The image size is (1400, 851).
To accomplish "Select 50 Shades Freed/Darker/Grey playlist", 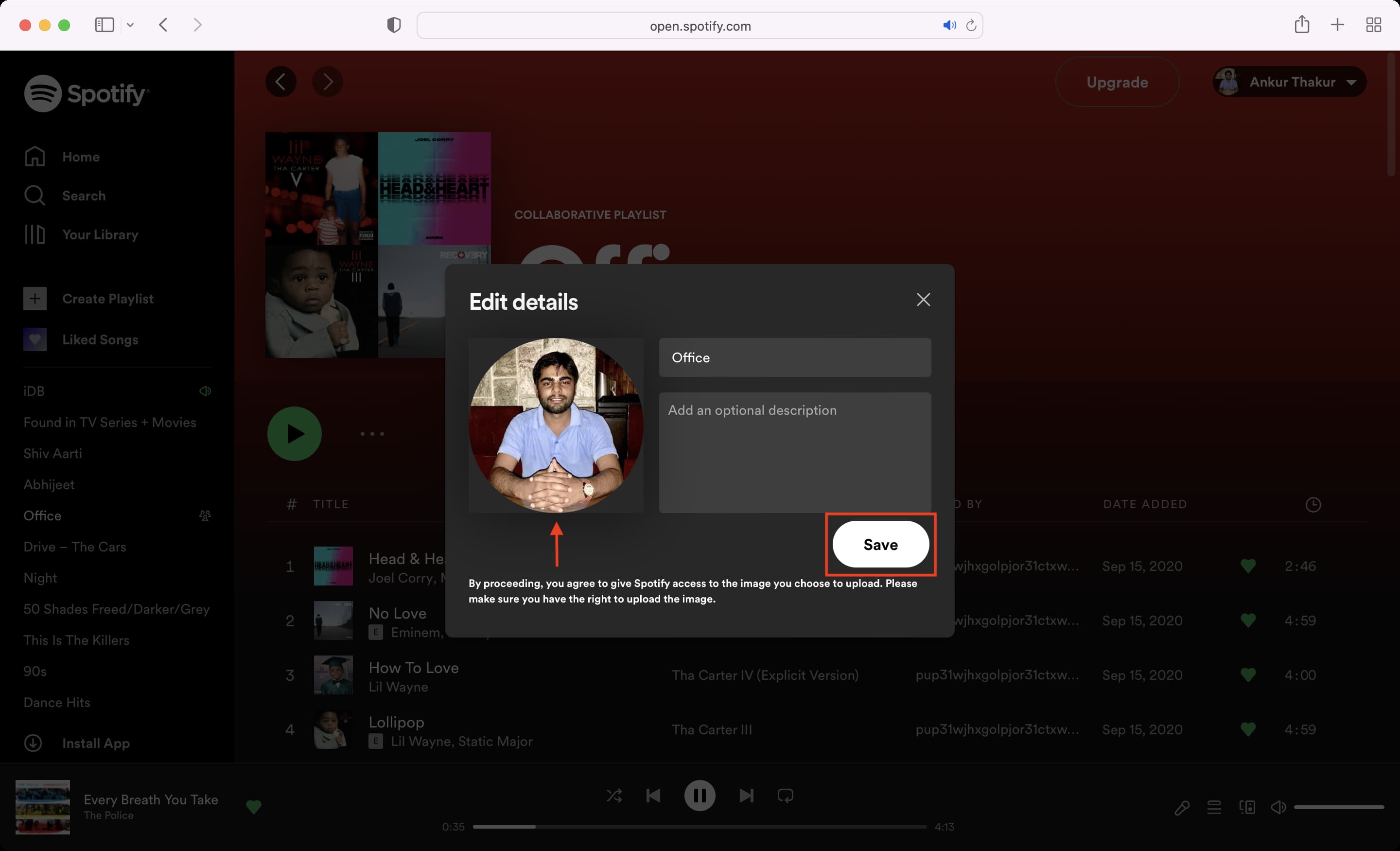I will [117, 609].
